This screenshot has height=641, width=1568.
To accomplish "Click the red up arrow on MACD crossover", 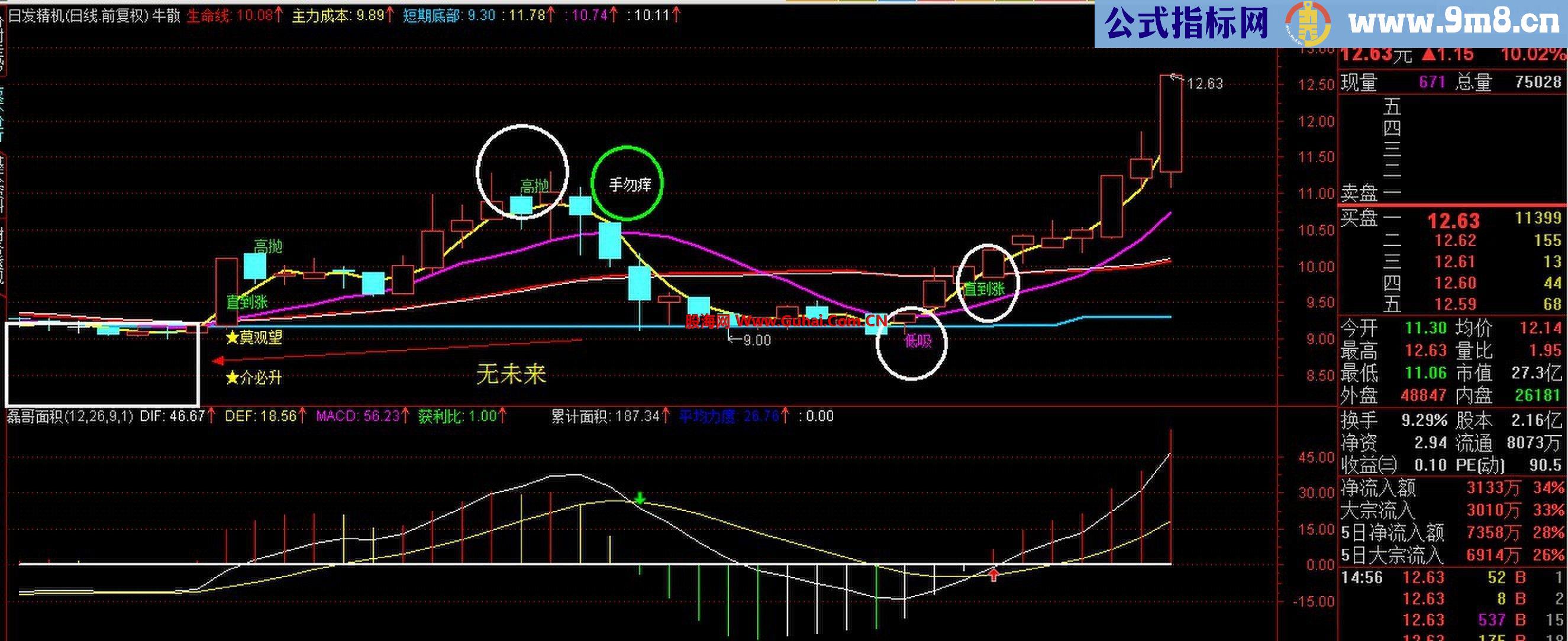I will (993, 574).
